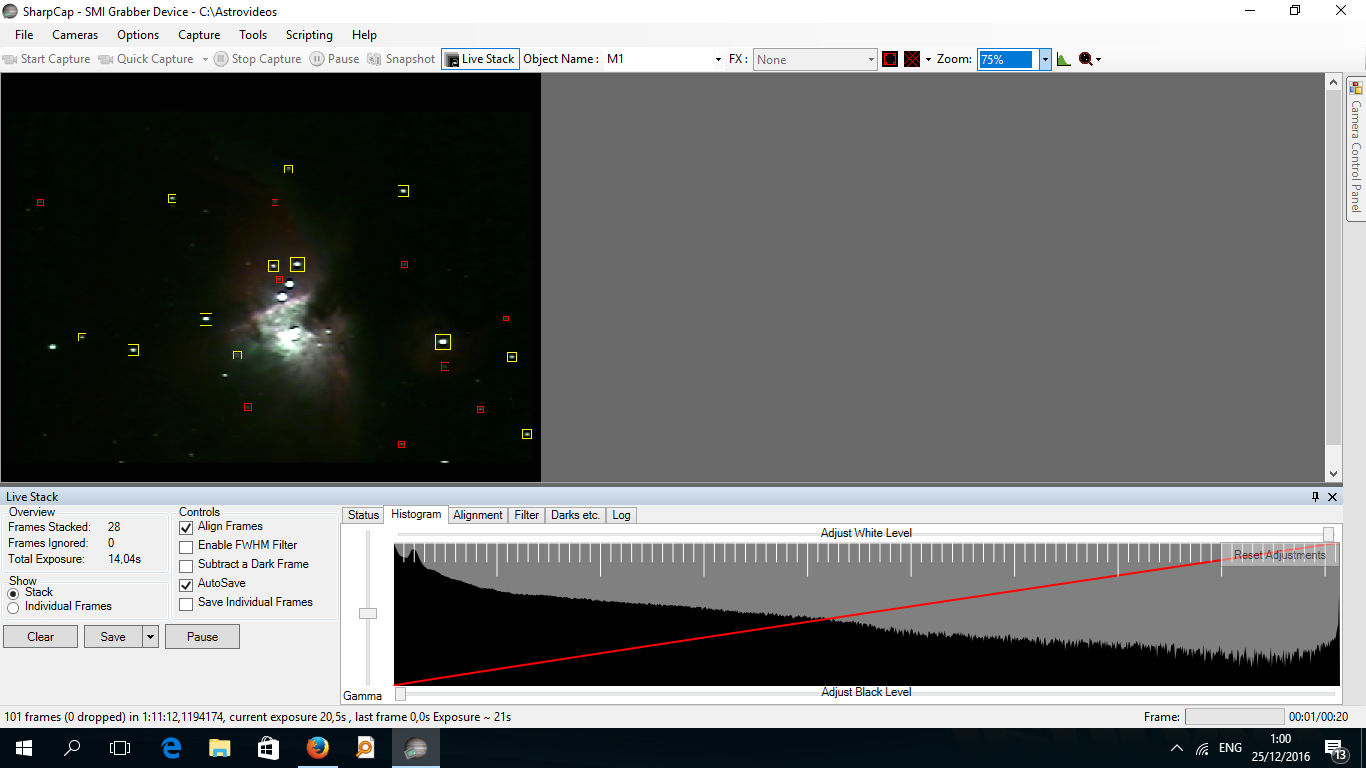Click the red magnifier focus tool icon
1366x768 pixels.
[x=1086, y=59]
